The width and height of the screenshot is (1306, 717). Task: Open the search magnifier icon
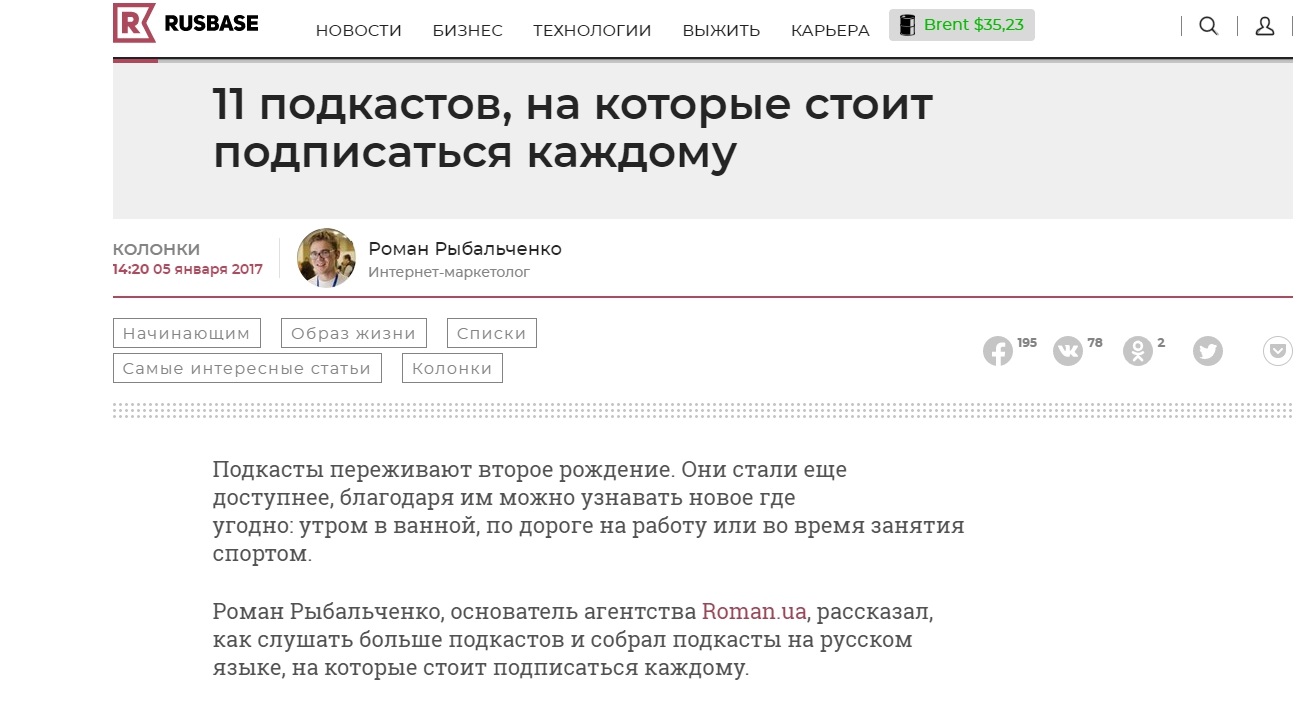click(x=1208, y=26)
